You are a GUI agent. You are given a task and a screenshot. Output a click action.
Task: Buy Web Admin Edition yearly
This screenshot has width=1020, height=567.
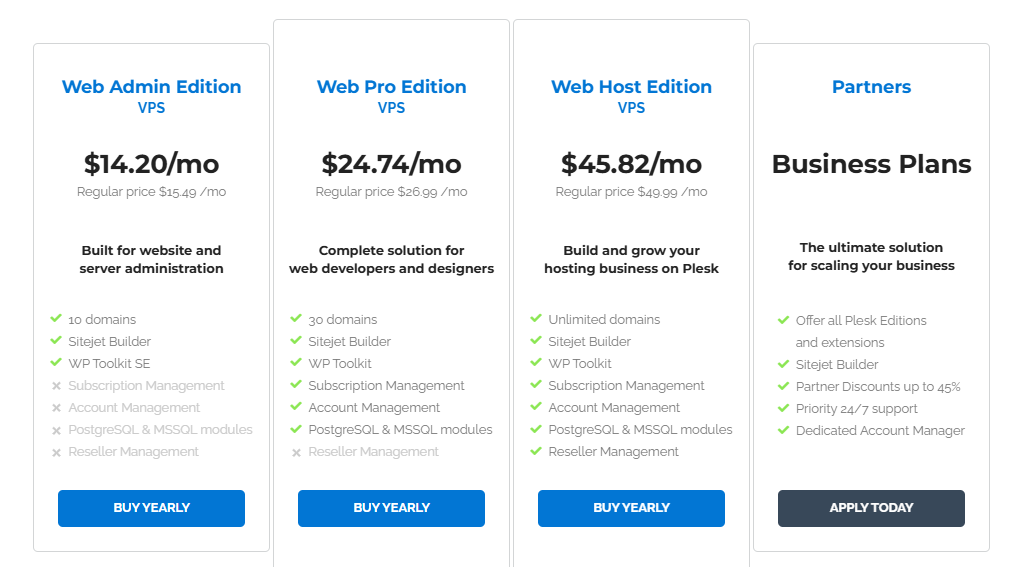[x=151, y=508]
